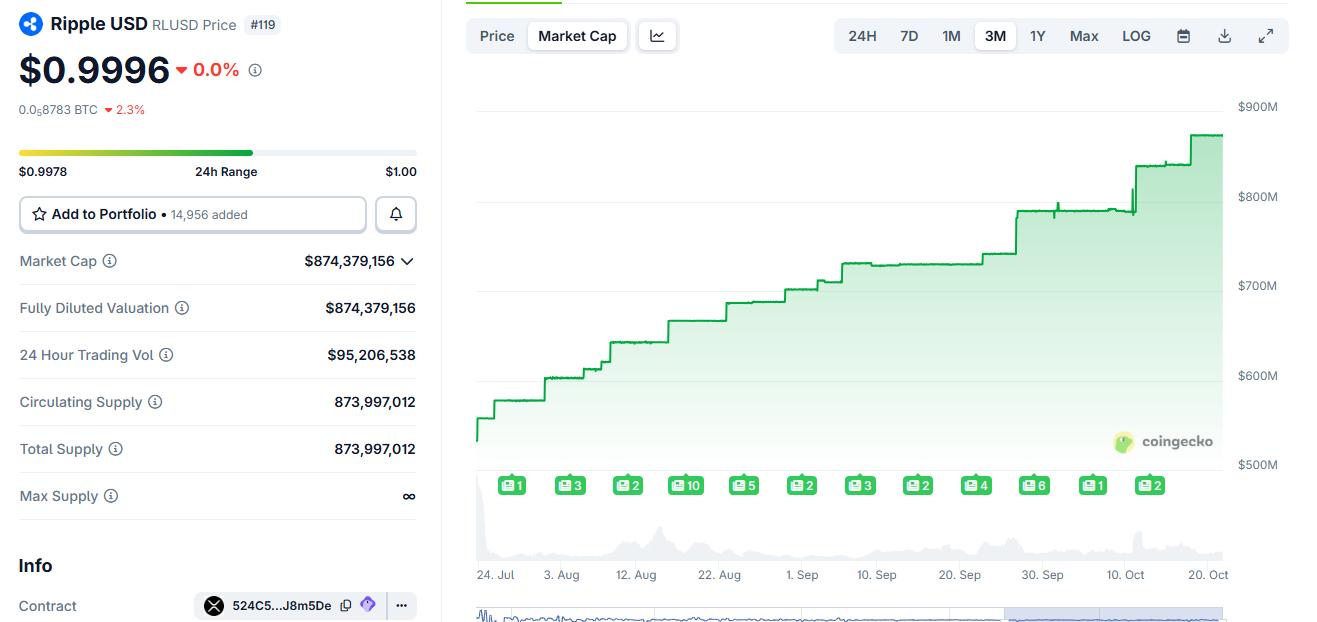Open the news marker showing 10 articles
This screenshot has width=1317, height=622.
(686, 486)
